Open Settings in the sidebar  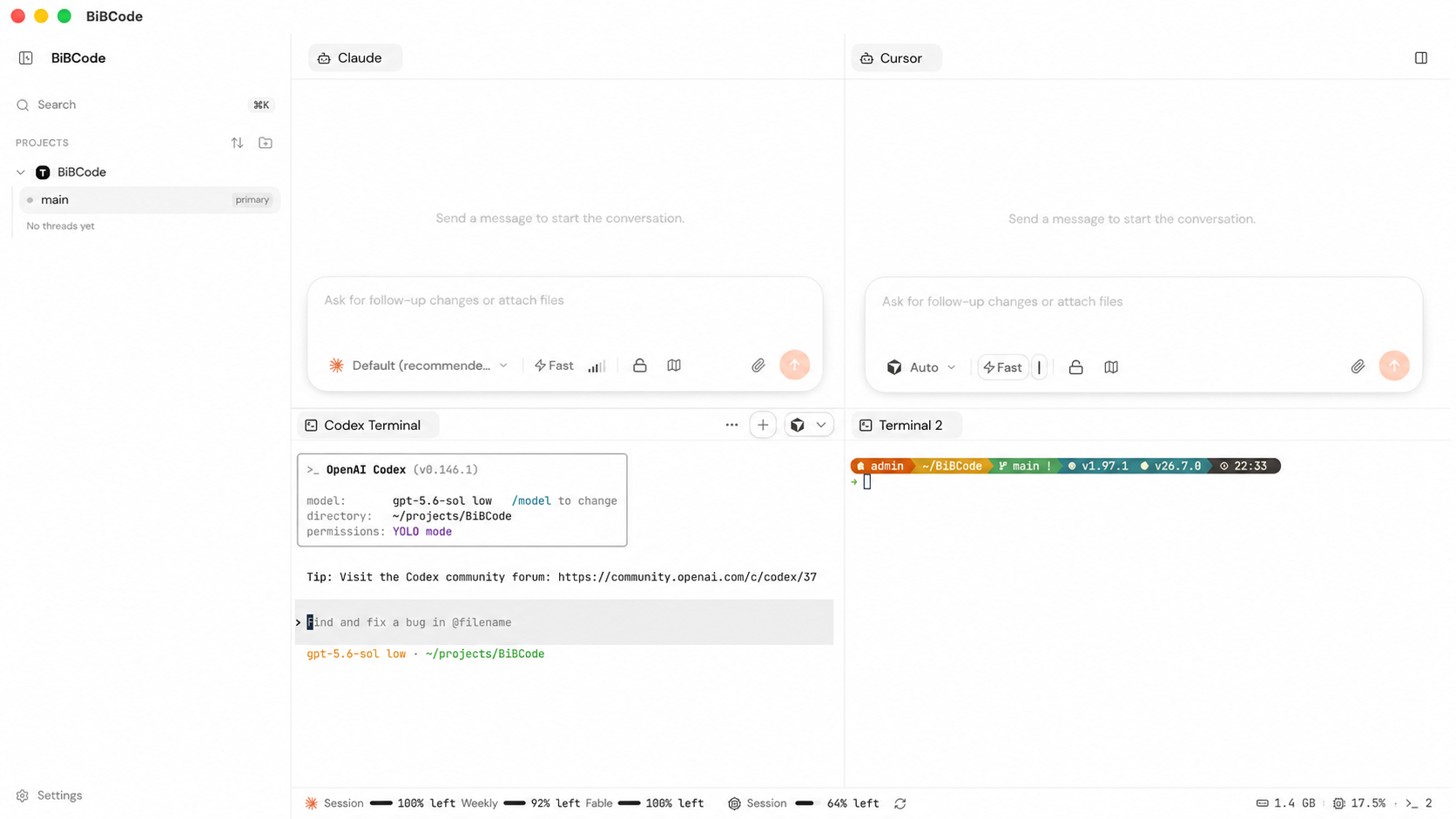pos(50,796)
